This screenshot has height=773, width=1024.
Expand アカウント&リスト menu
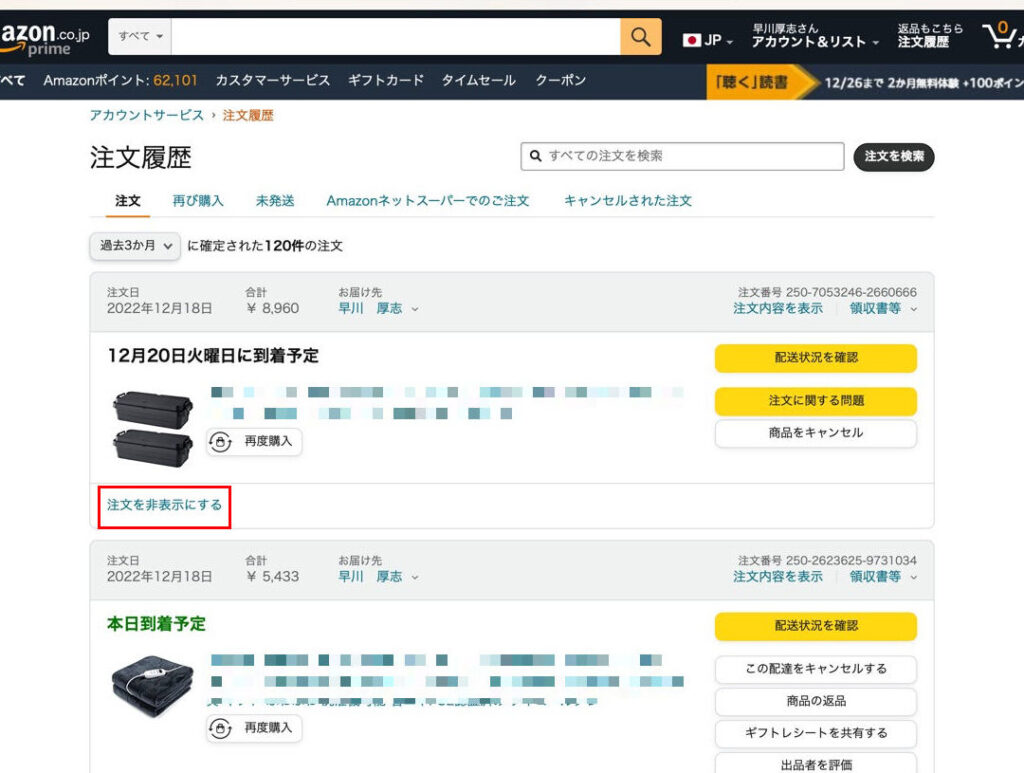815,42
